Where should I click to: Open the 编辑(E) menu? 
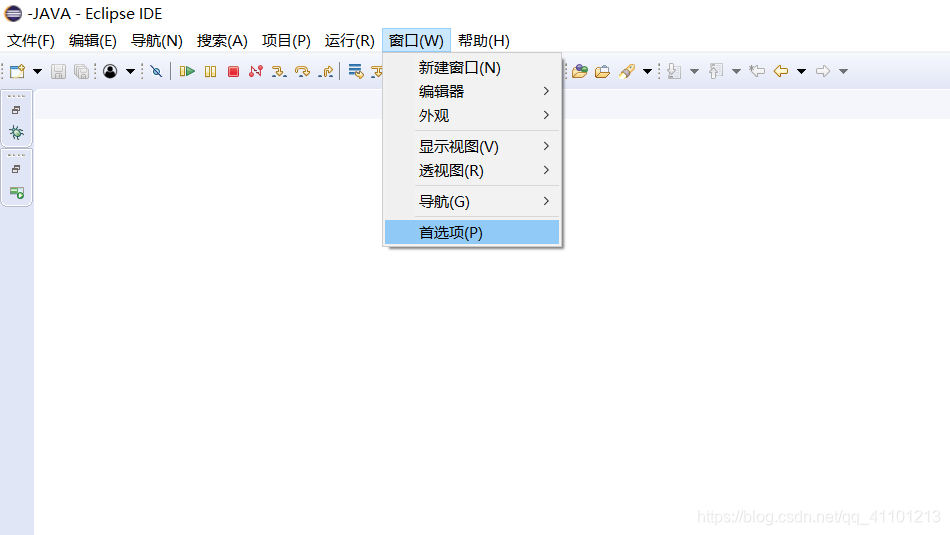coord(93,41)
